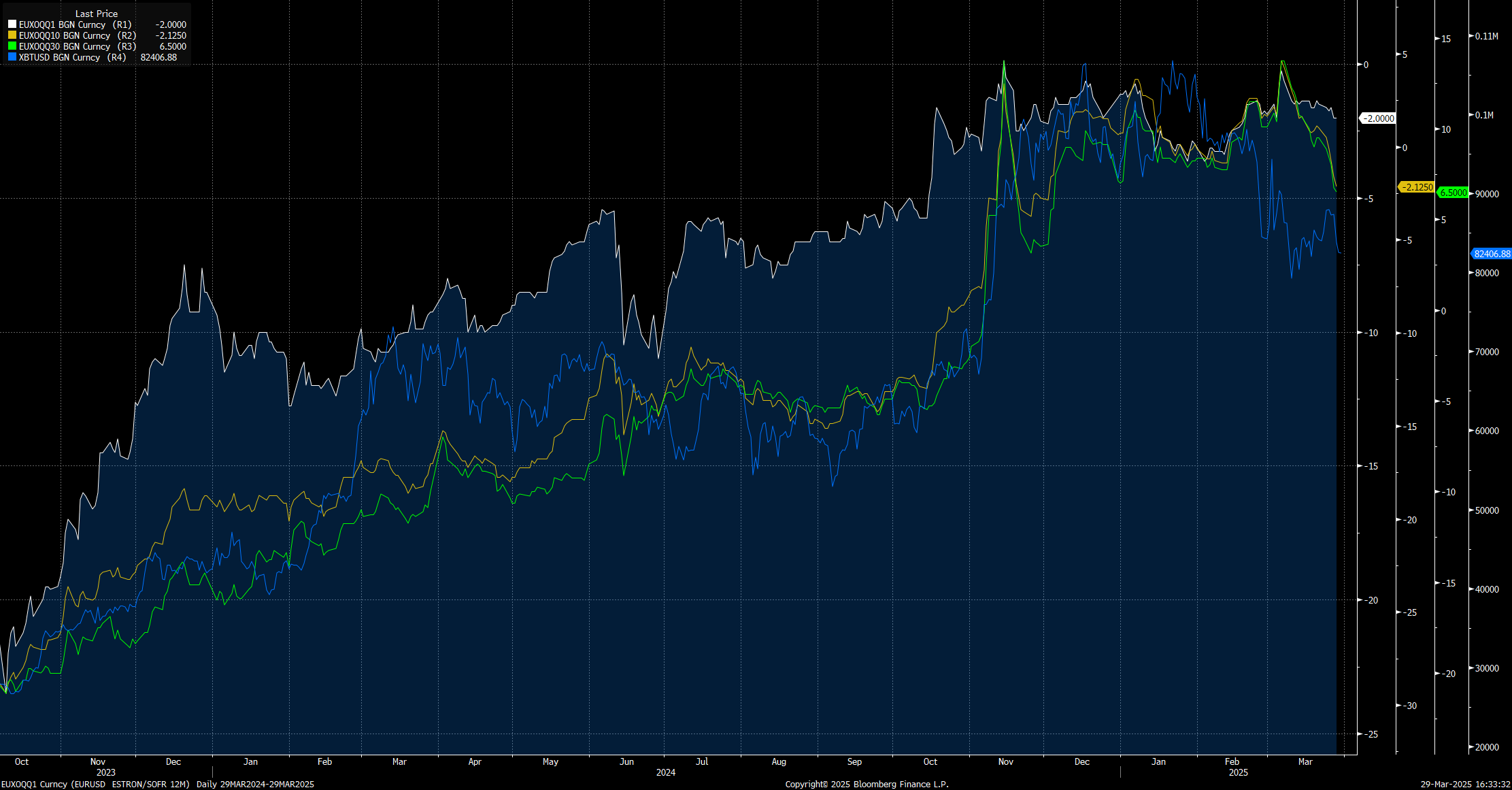1512x790 pixels.
Task: Click the 0.11M tick on far-right axis
Action: (x=1487, y=36)
